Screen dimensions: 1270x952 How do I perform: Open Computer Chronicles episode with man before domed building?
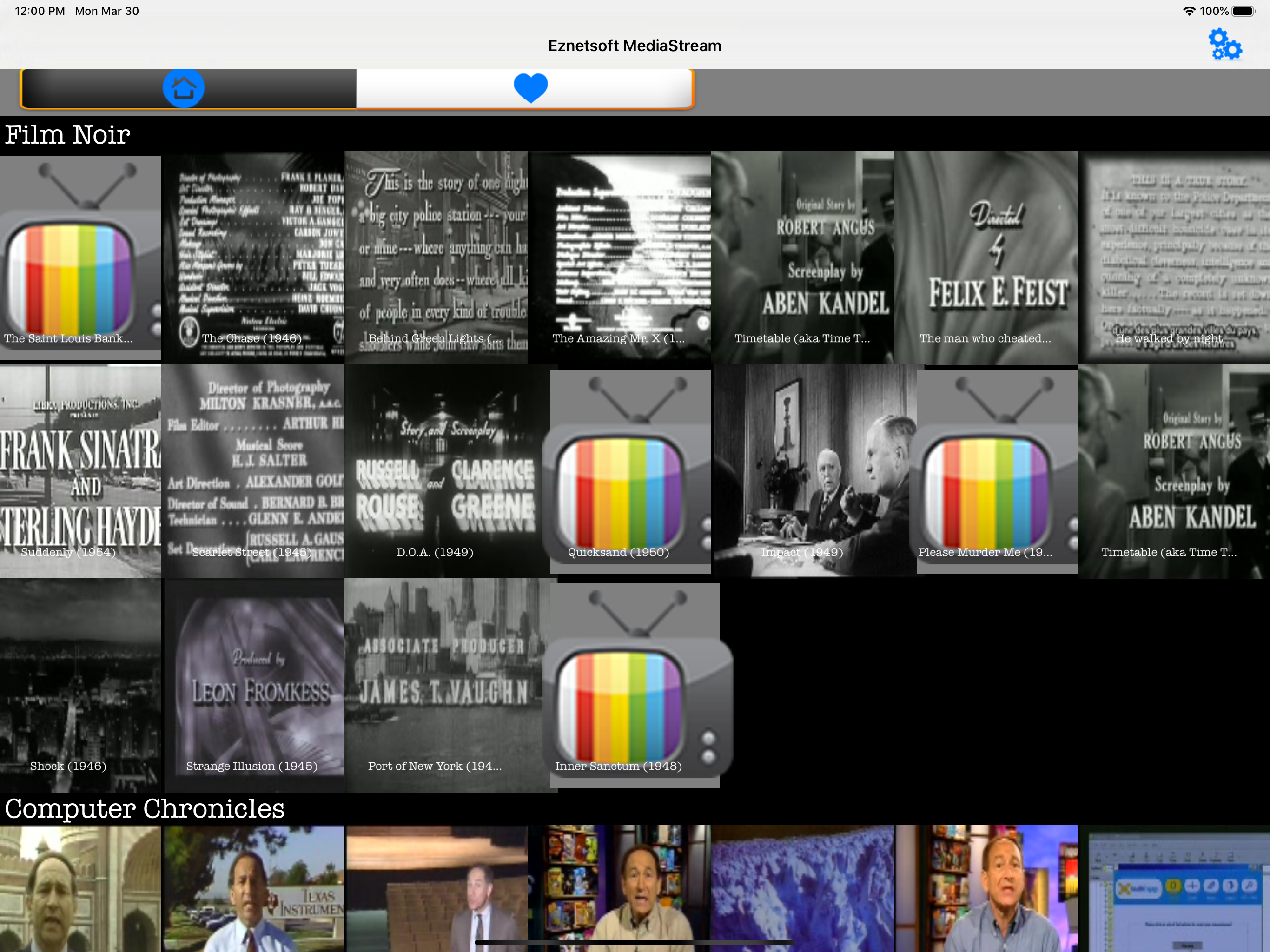pyautogui.click(x=80, y=888)
